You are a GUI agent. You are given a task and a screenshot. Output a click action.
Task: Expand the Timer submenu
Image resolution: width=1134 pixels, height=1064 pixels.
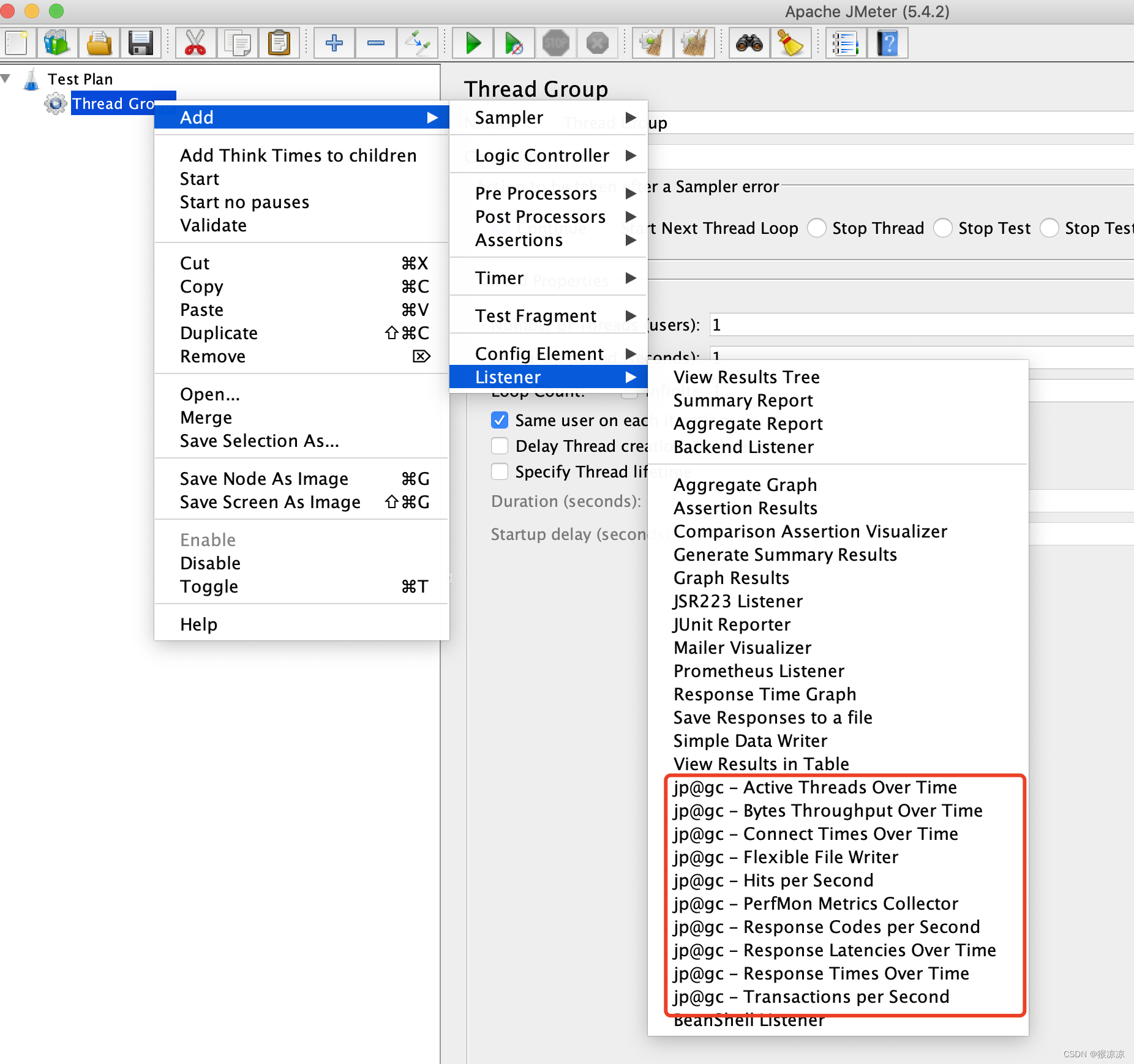(x=549, y=278)
